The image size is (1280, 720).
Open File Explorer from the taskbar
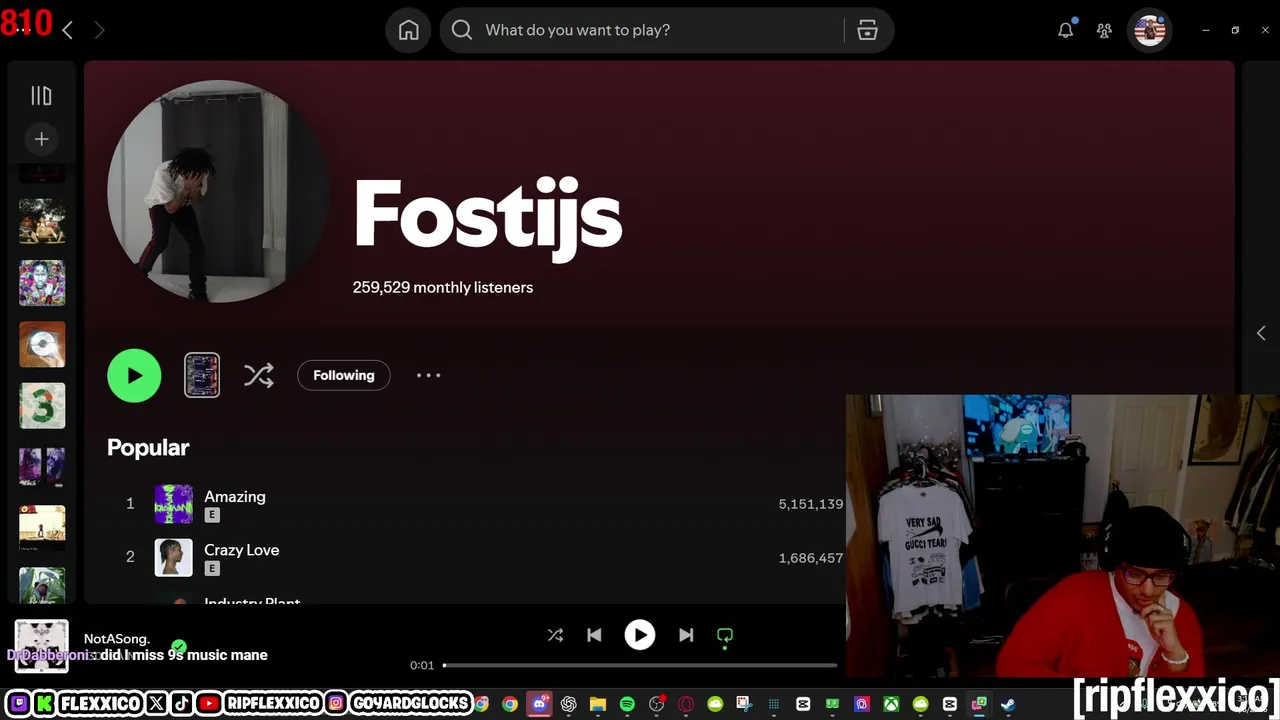click(598, 704)
